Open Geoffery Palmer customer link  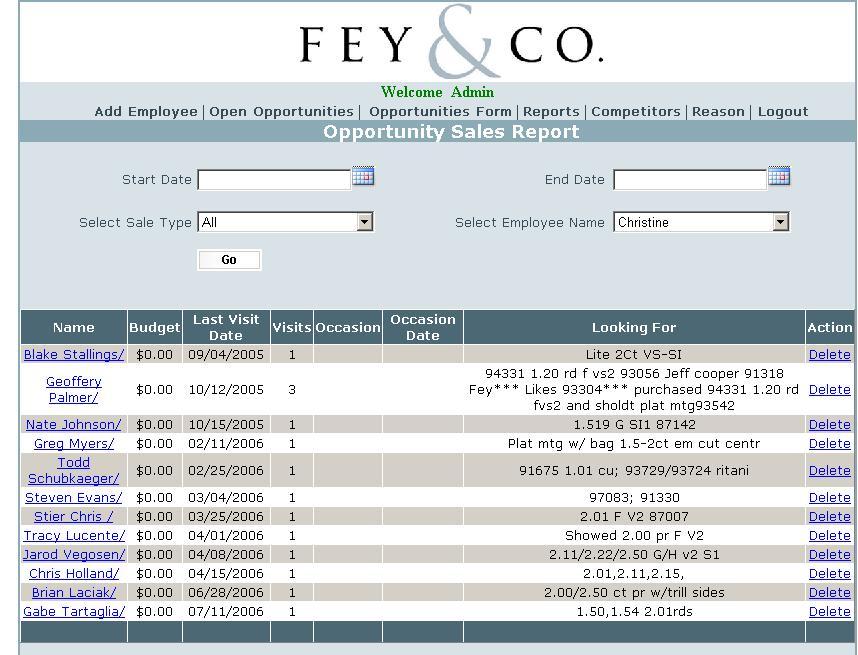pos(73,390)
